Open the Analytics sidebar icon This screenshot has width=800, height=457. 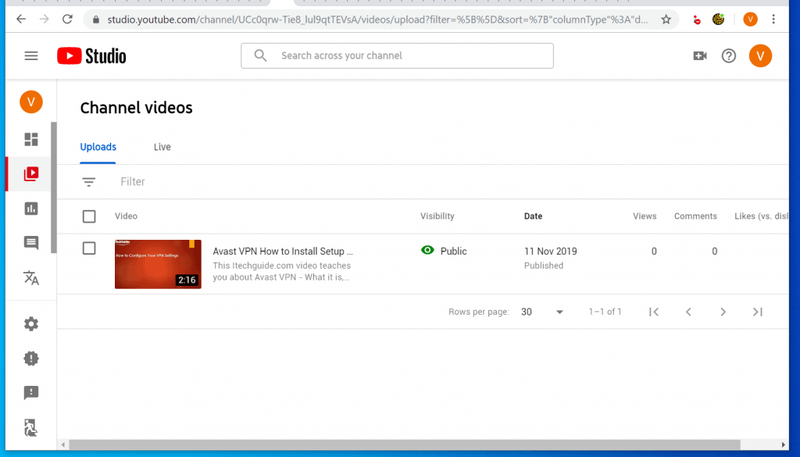click(31, 208)
